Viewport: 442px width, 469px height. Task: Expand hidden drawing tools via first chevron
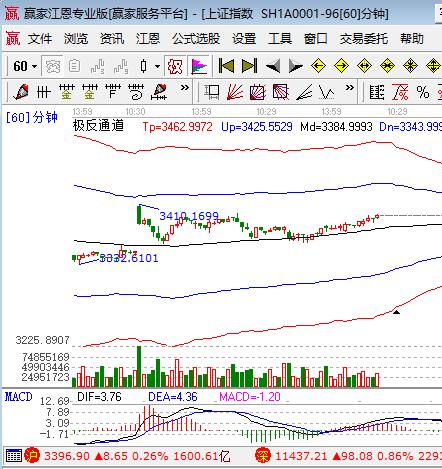pyautogui.click(x=184, y=88)
